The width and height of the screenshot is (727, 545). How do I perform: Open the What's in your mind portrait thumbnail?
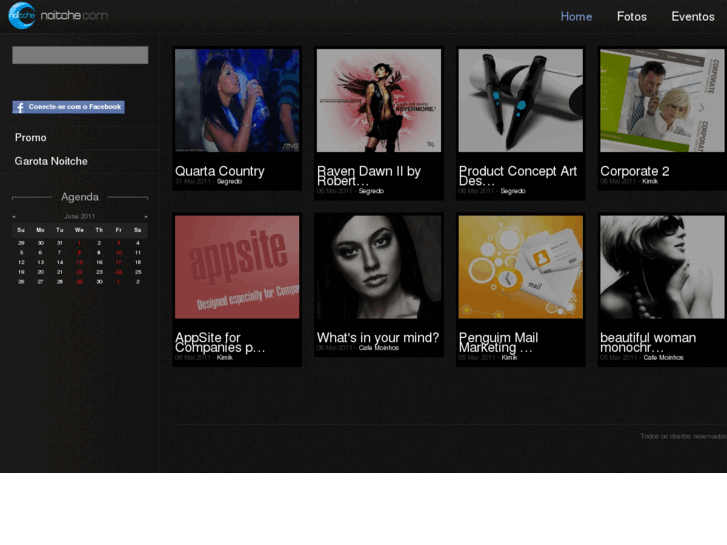pyautogui.click(x=379, y=267)
